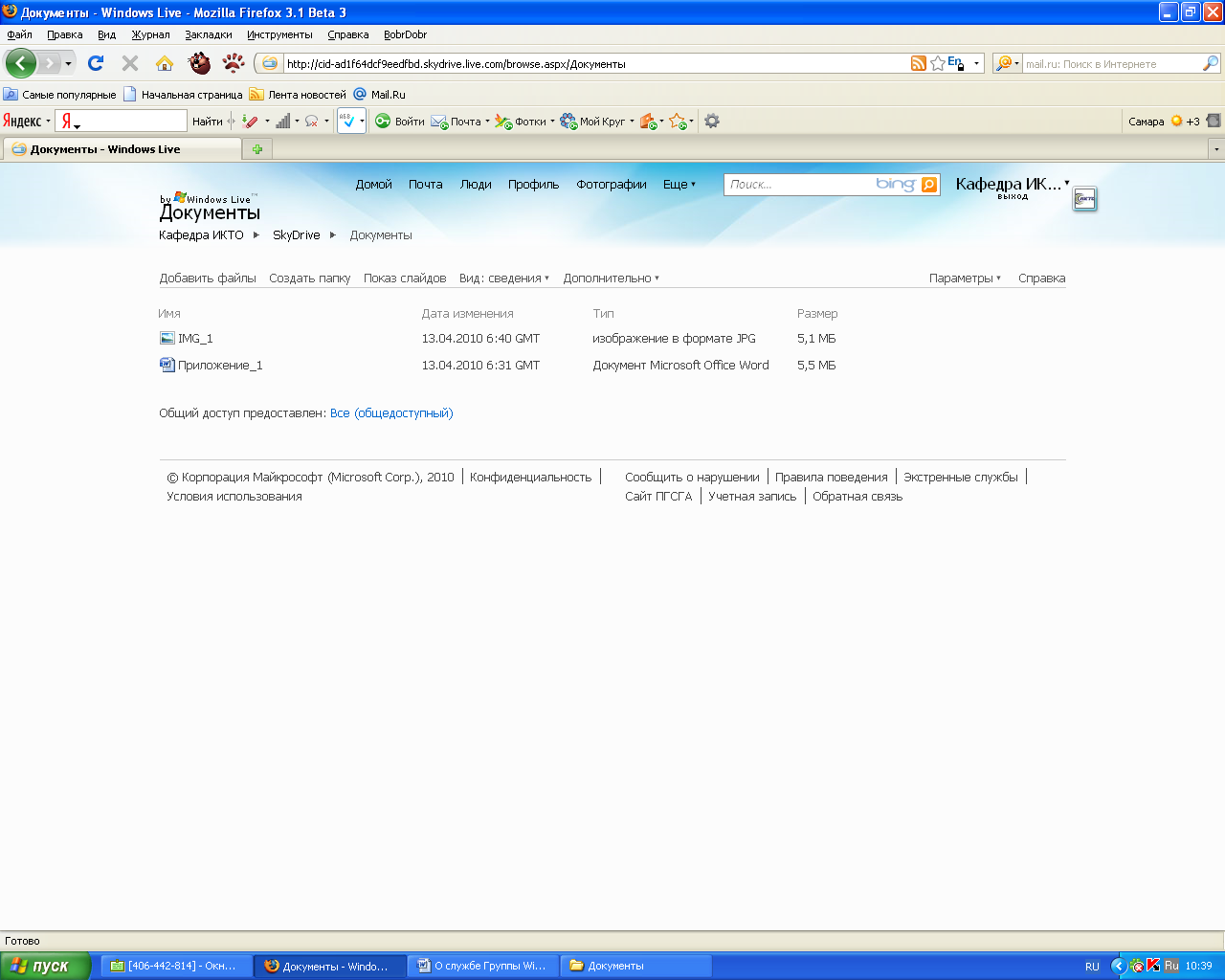Click the Yandex bar highlighter pen icon

250,122
